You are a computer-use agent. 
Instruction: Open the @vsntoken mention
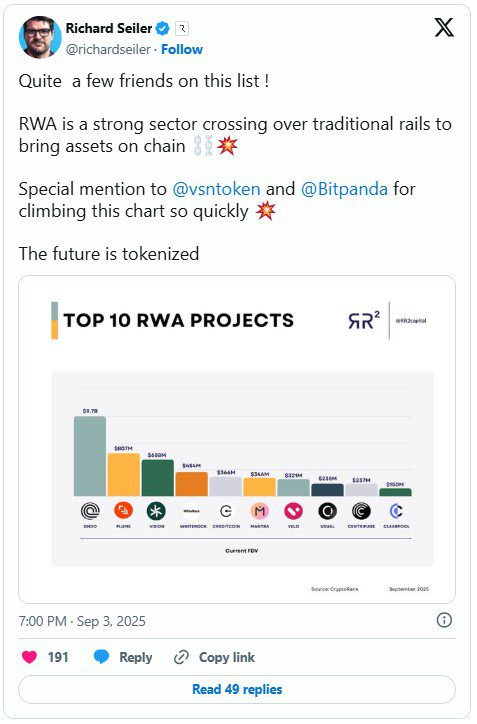pos(216,189)
